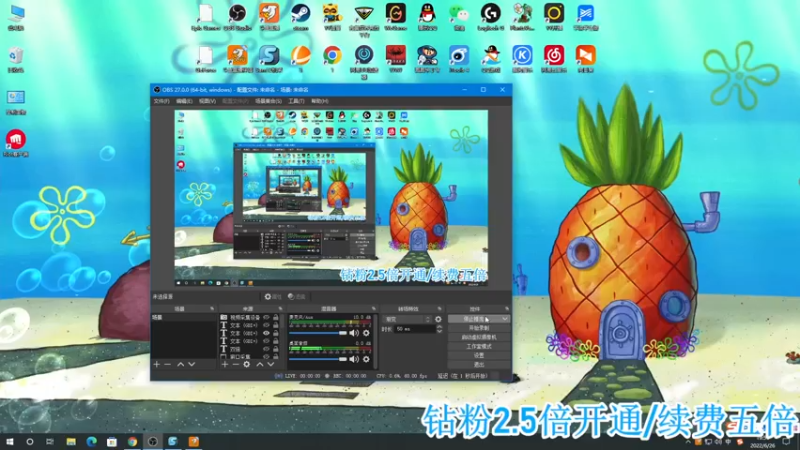This screenshot has width=800, height=450.
Task: Toggle visibility eye of 视频采集设备 source
Action: (266, 317)
